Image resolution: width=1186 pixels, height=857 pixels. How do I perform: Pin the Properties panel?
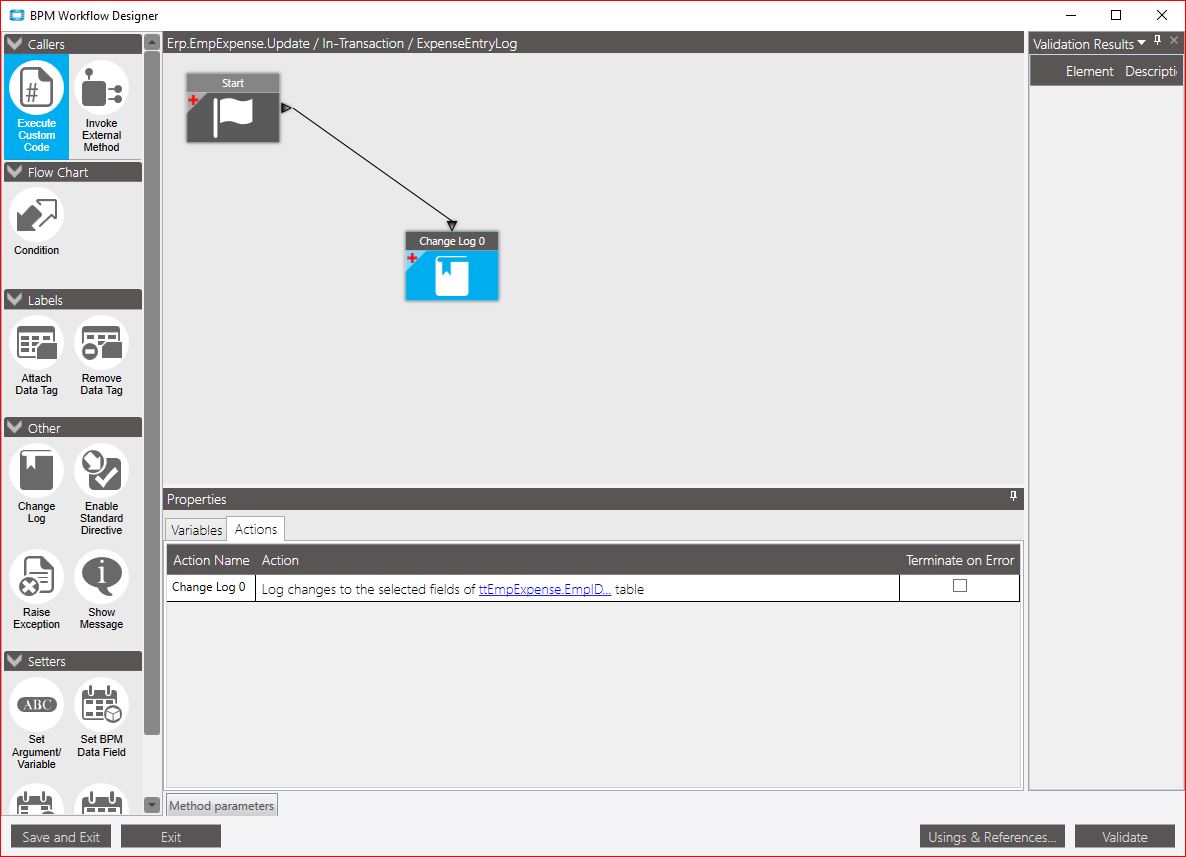pyautogui.click(x=1013, y=496)
